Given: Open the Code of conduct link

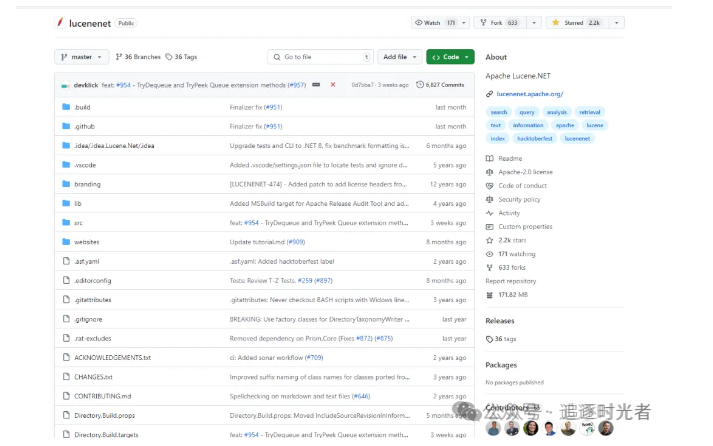Looking at the screenshot, I should point(522,185).
